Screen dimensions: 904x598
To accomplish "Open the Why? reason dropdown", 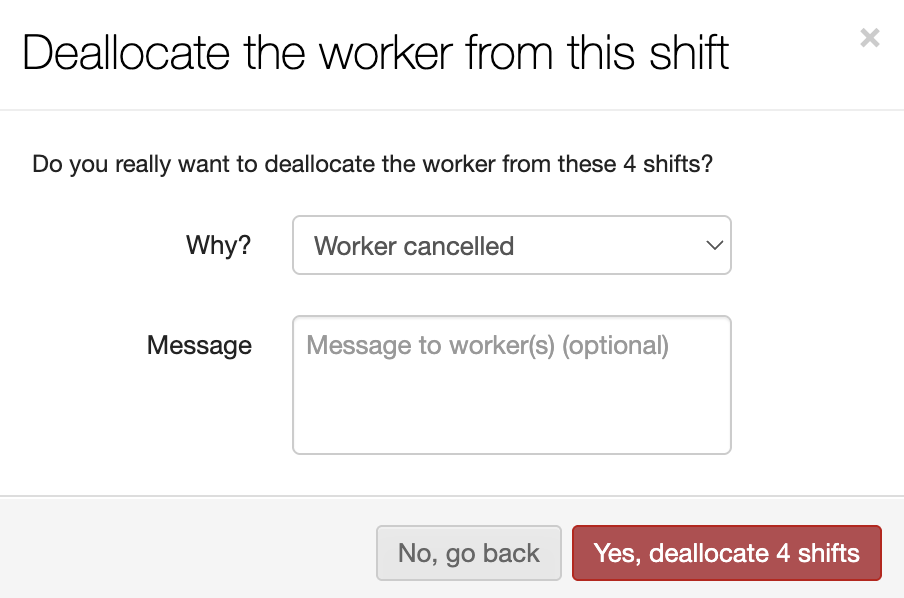I will click(511, 245).
